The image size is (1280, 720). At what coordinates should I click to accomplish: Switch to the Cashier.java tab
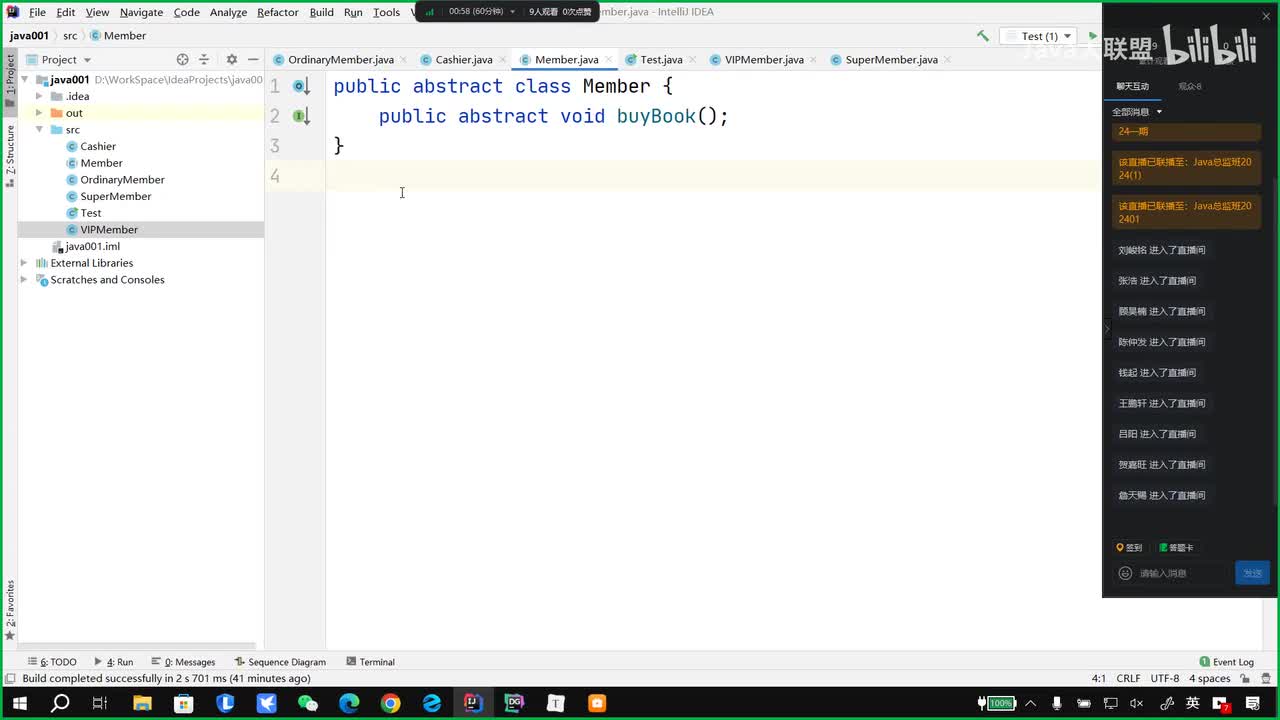[464, 60]
